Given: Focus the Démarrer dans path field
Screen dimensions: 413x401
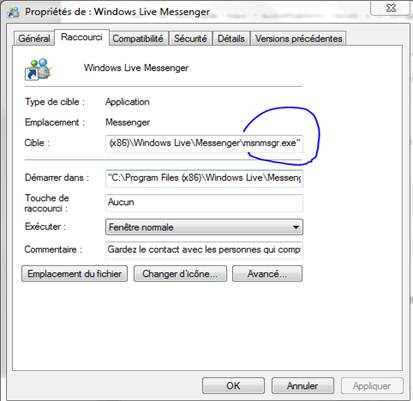Looking at the screenshot, I should pos(204,178).
